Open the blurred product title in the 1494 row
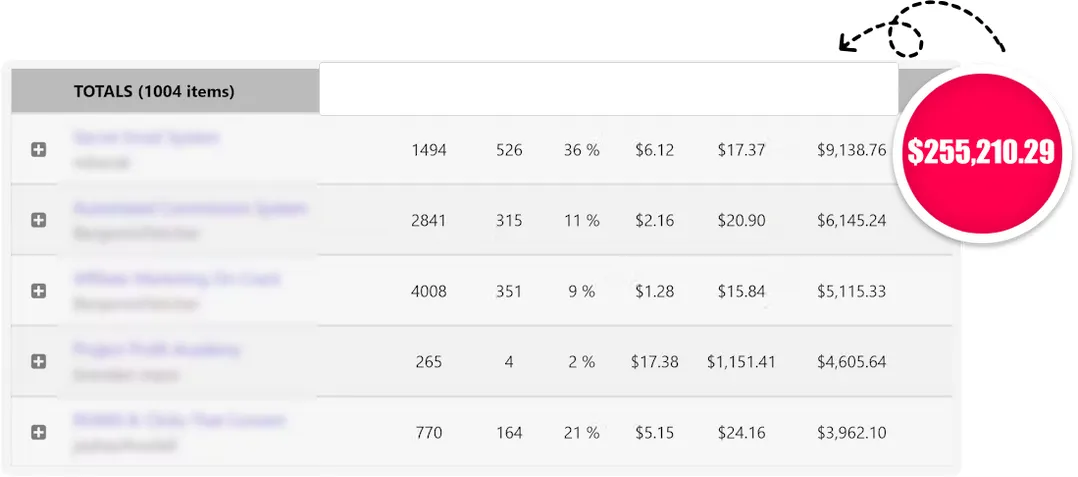1078x477 pixels. [x=146, y=137]
